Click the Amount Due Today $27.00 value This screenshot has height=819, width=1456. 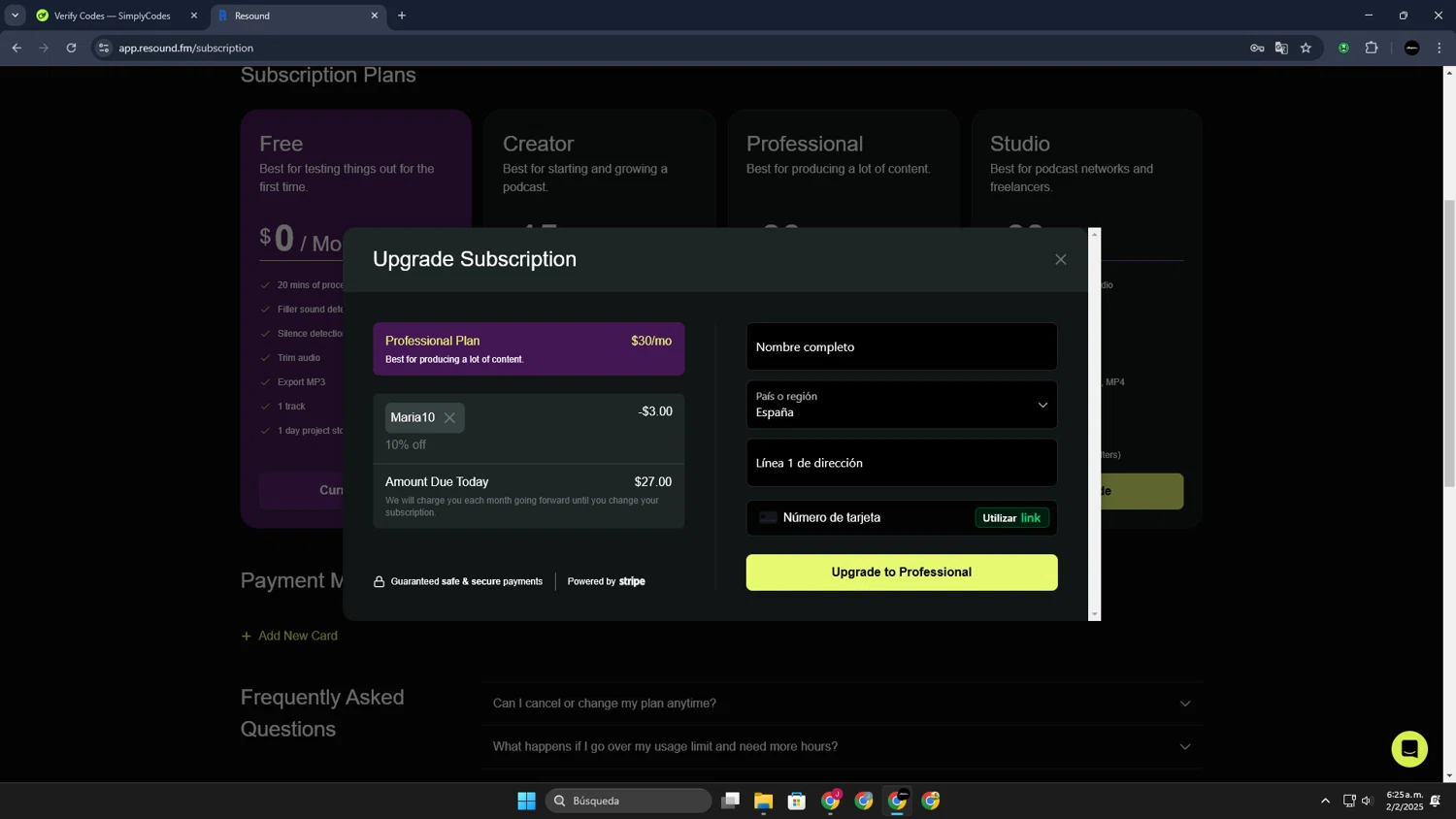click(652, 482)
